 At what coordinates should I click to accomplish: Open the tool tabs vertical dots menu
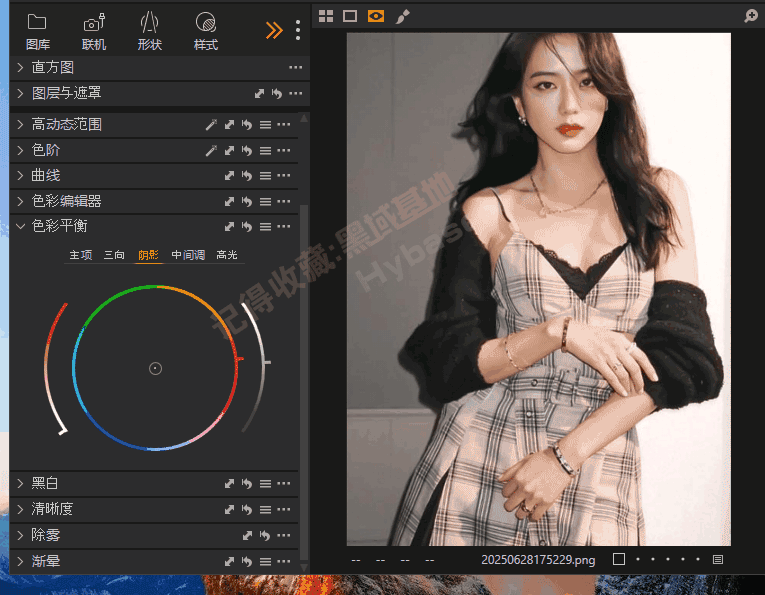pyautogui.click(x=298, y=30)
